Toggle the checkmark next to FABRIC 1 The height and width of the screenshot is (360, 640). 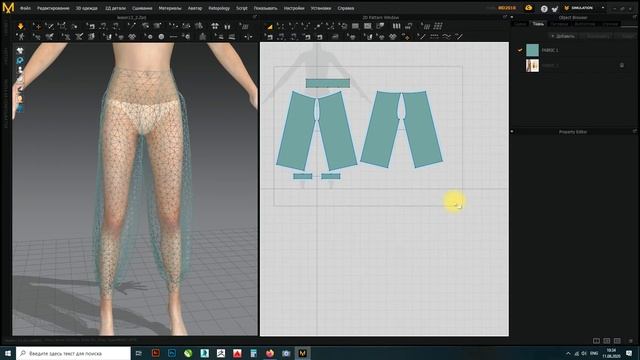520,50
